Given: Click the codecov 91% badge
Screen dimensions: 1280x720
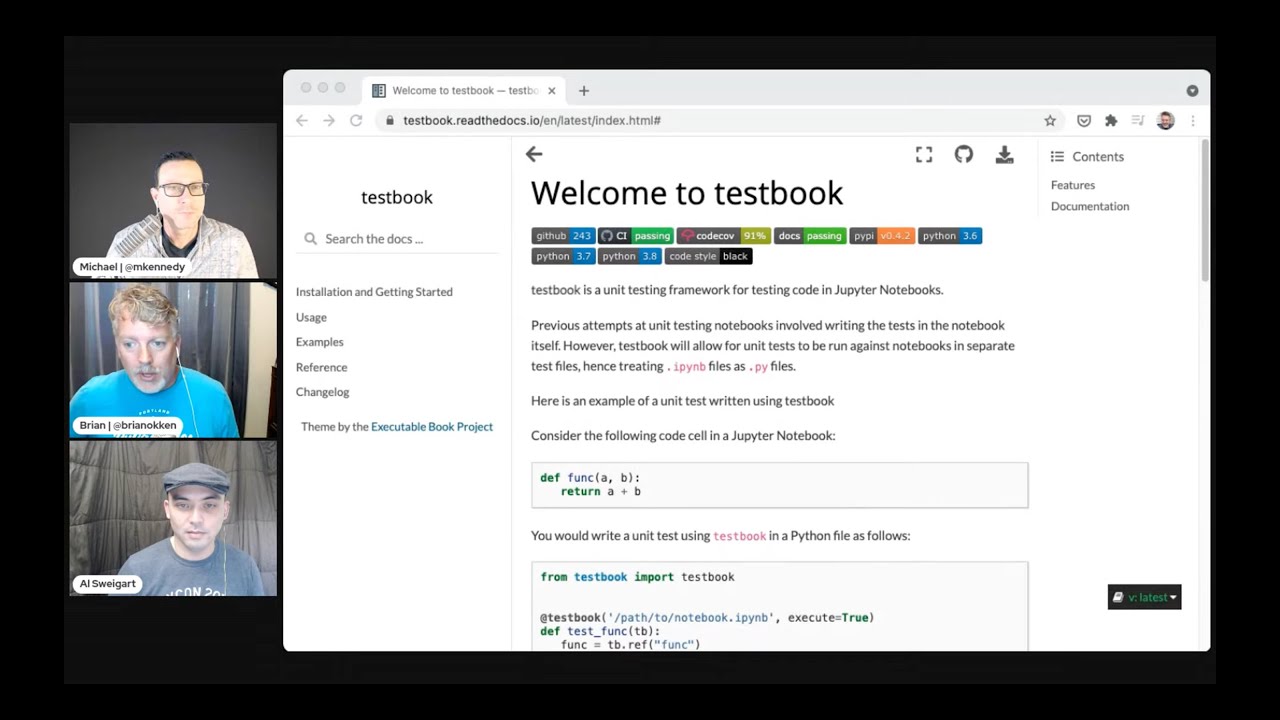Looking at the screenshot, I should (723, 236).
